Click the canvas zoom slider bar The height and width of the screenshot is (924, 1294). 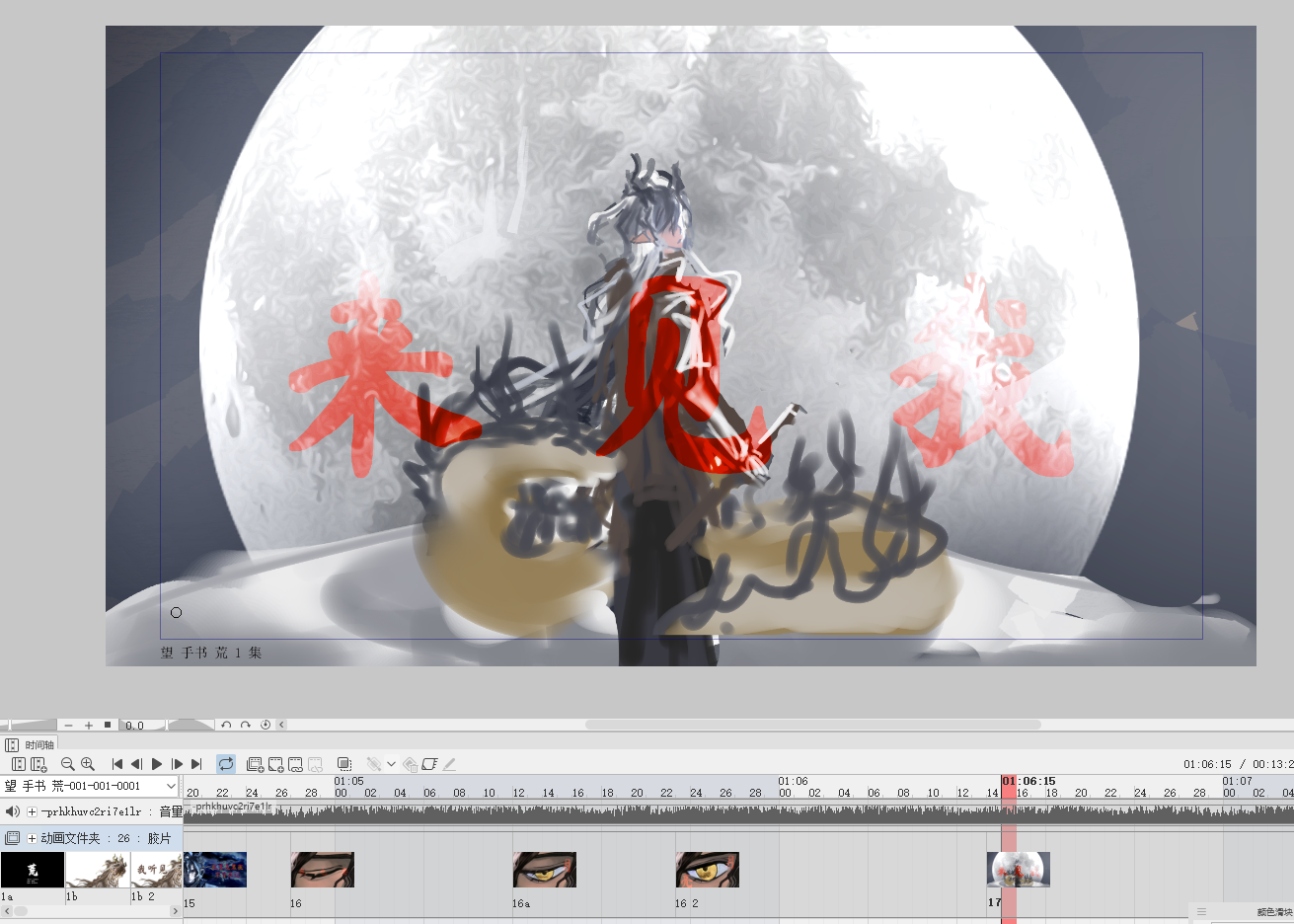[32, 725]
